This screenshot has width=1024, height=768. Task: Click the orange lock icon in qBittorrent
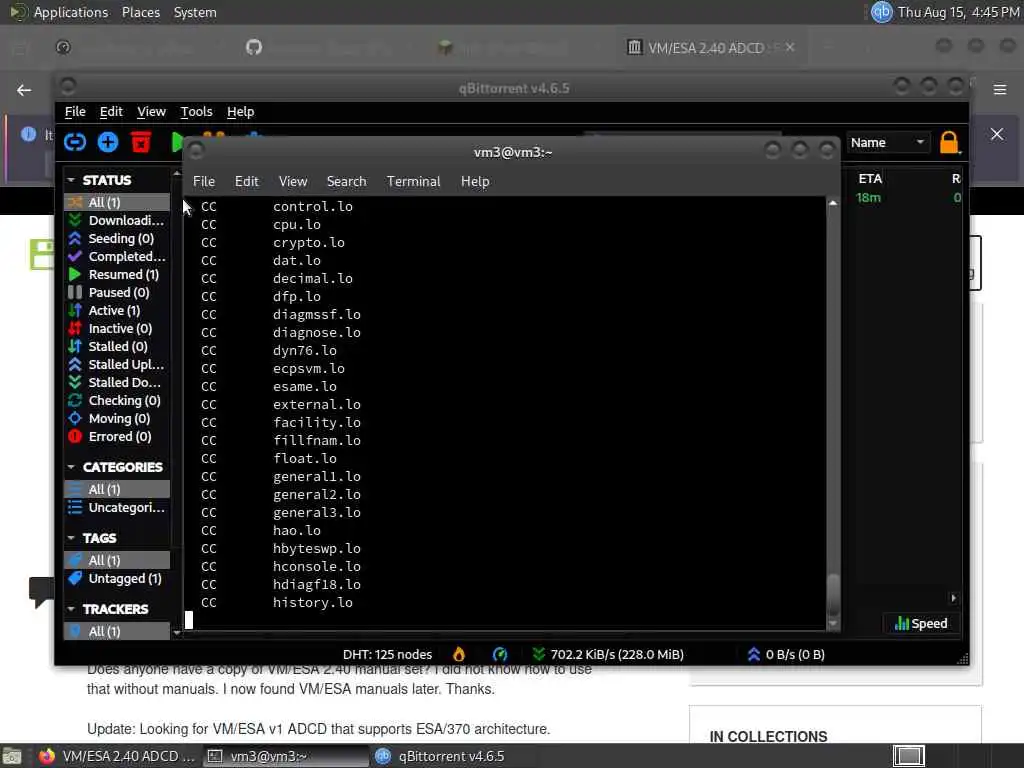pos(949,142)
